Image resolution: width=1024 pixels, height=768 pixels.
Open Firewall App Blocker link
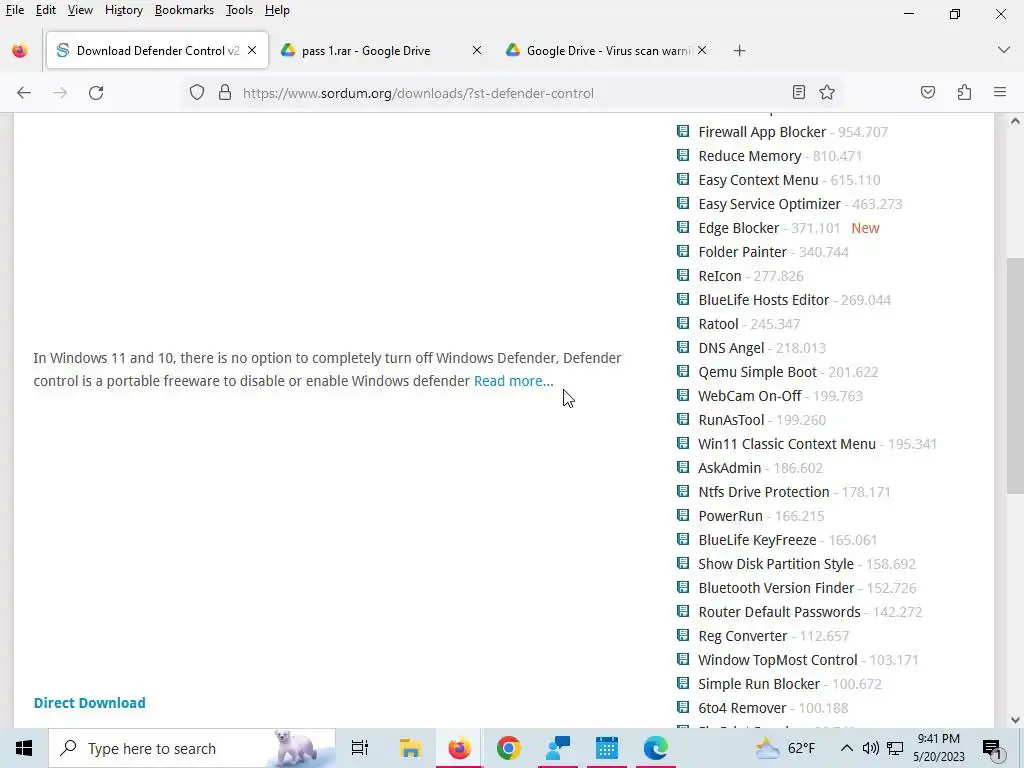[x=762, y=132]
